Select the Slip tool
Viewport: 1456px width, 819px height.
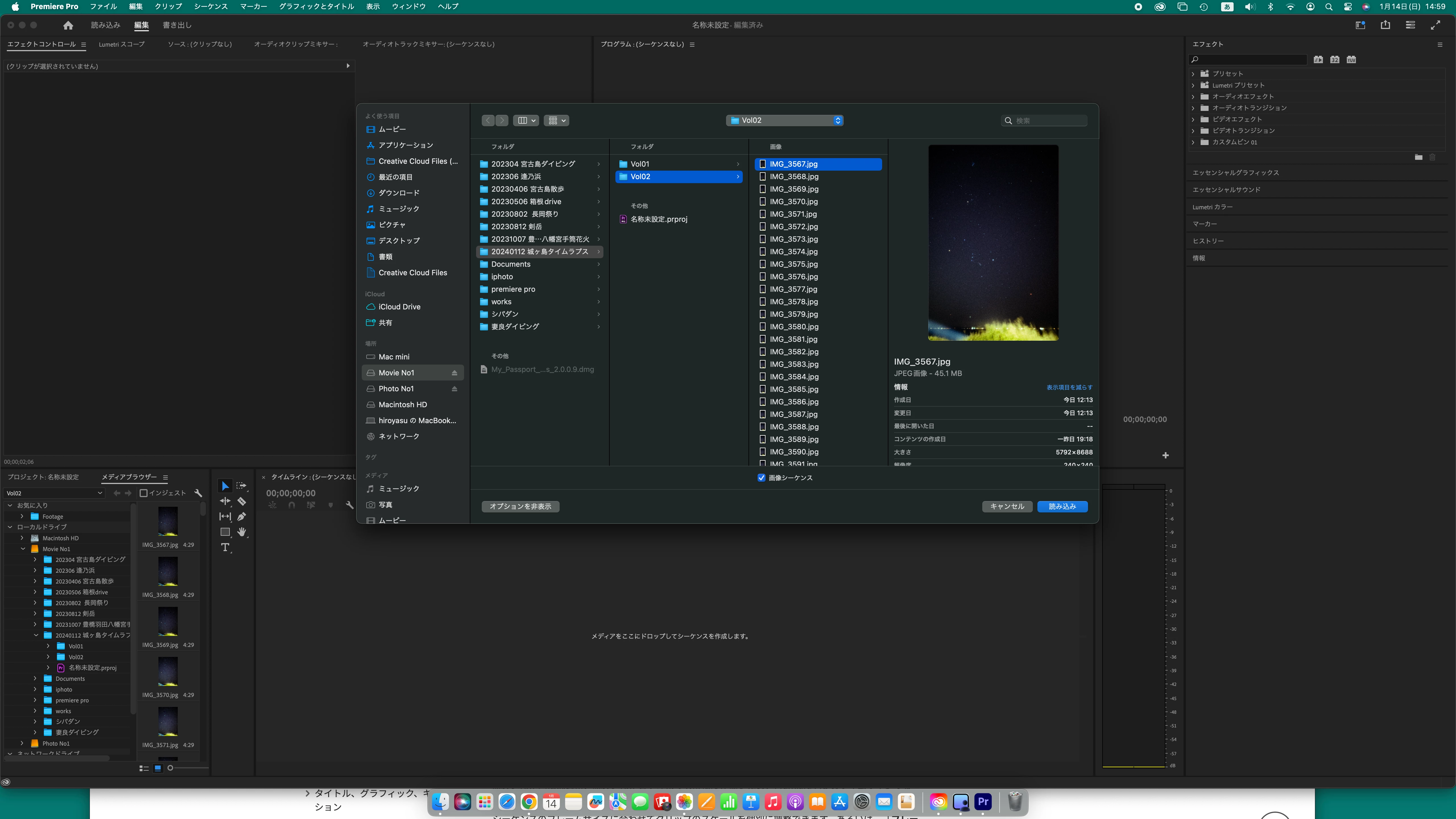225,517
